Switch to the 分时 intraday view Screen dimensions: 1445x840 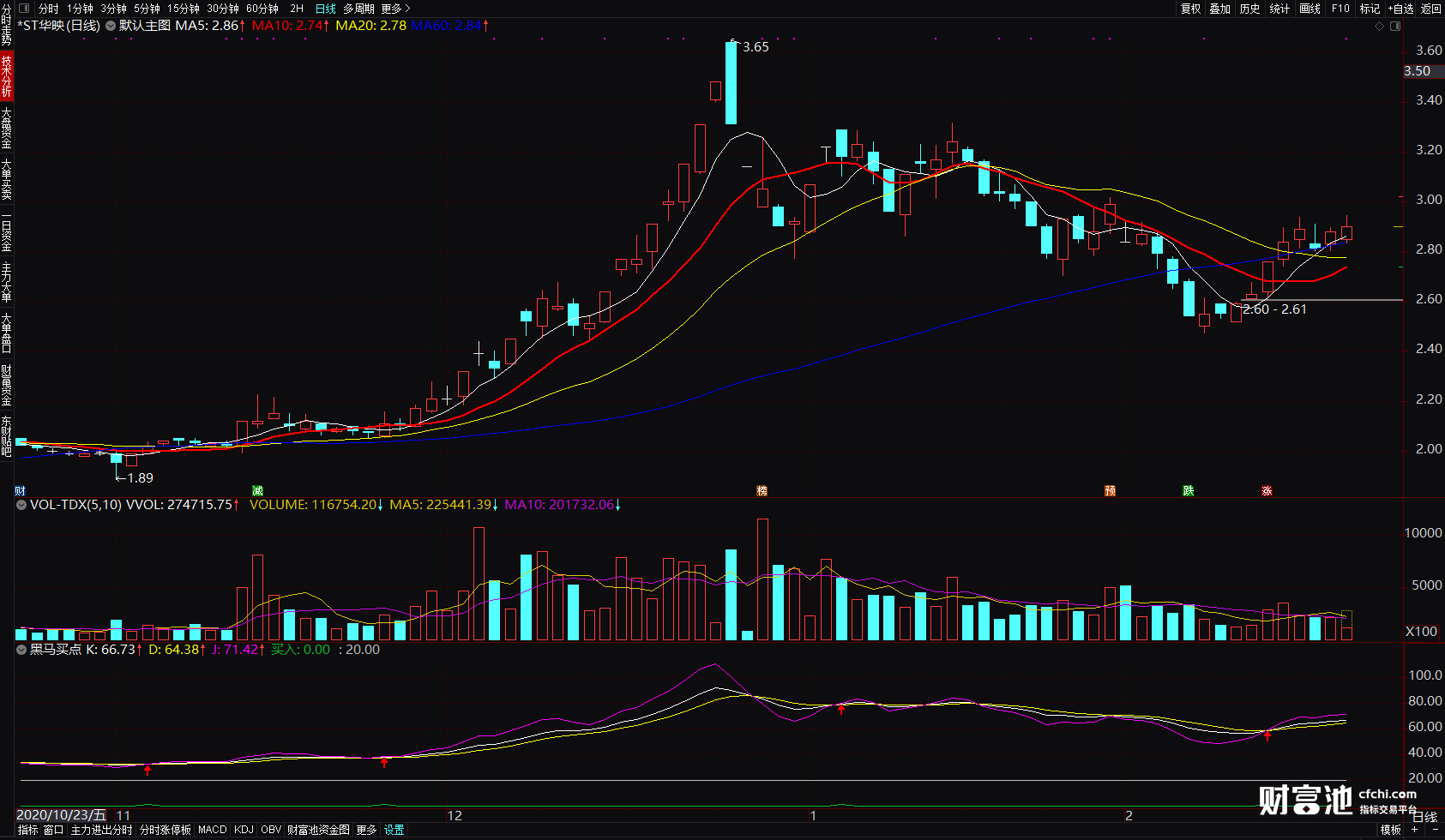49,9
